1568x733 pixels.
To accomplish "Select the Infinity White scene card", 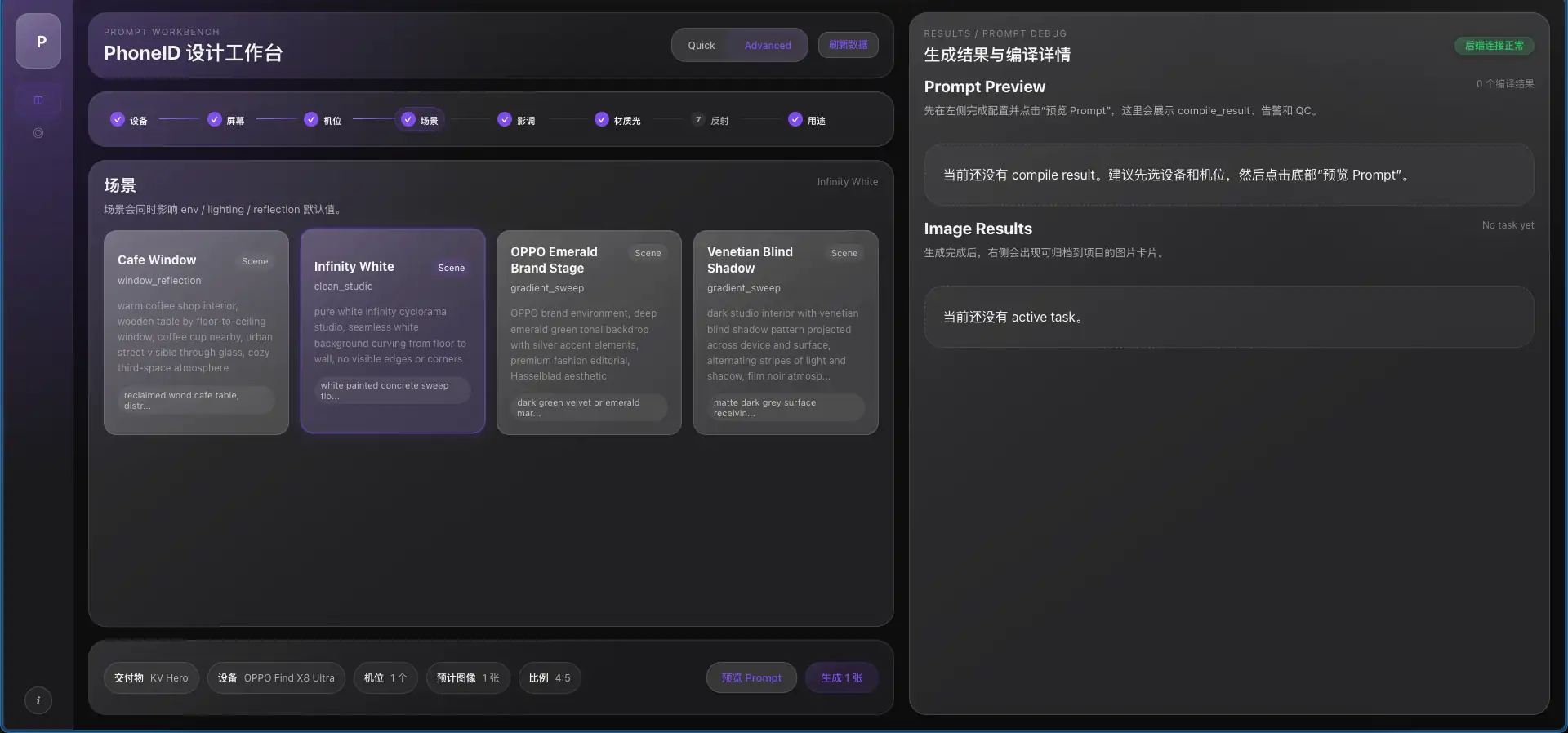I will 393,331.
